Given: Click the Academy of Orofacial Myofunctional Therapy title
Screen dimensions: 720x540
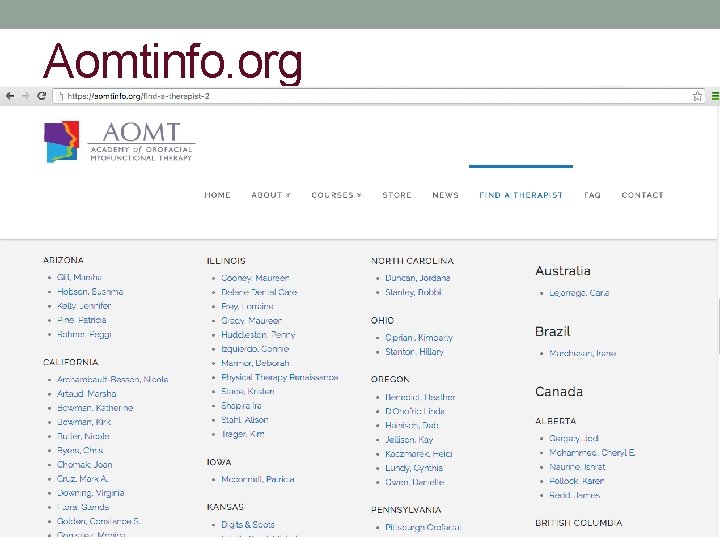Looking at the screenshot, I should 141,153.
